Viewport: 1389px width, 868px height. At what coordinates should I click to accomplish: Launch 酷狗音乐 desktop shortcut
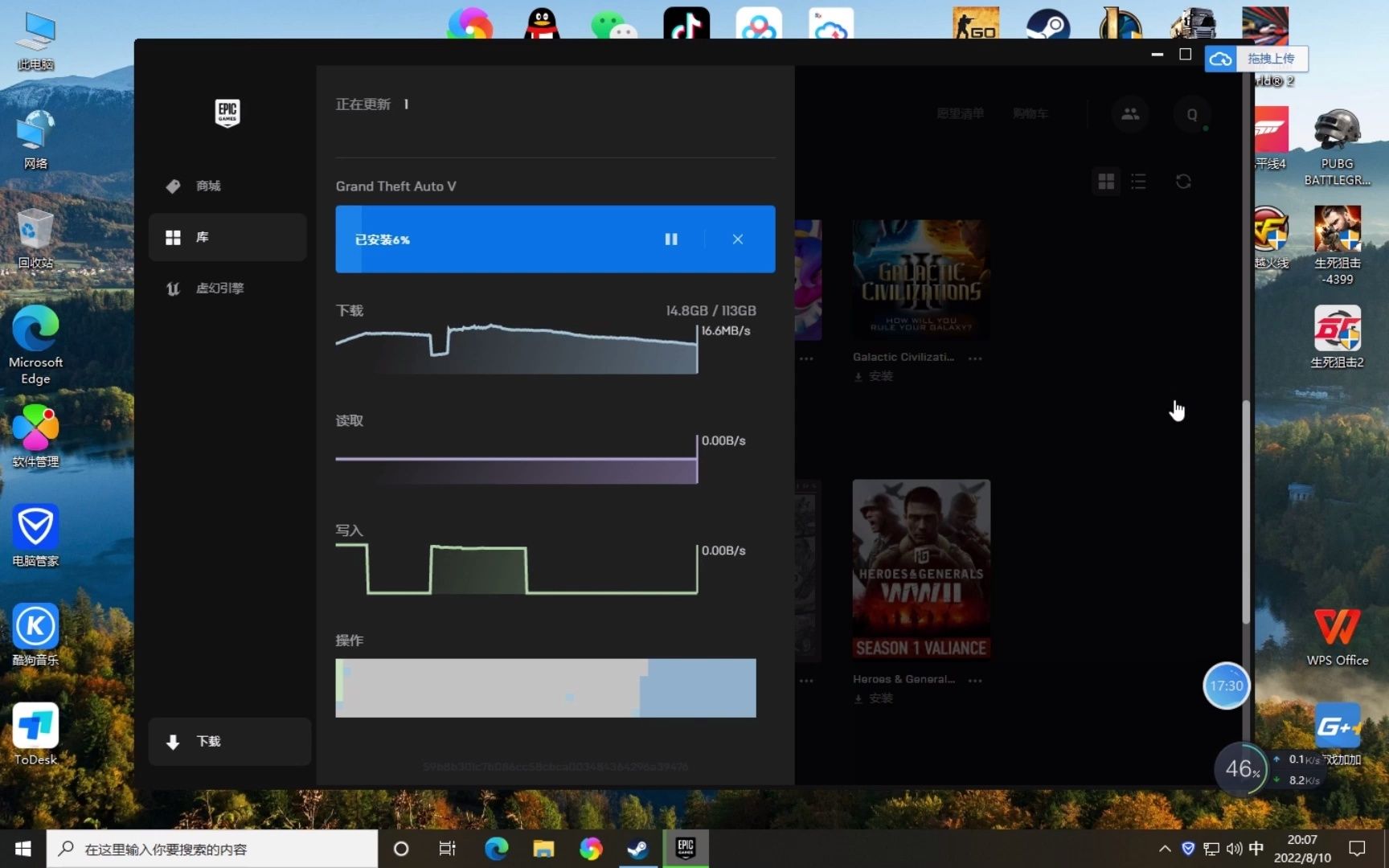(x=35, y=635)
